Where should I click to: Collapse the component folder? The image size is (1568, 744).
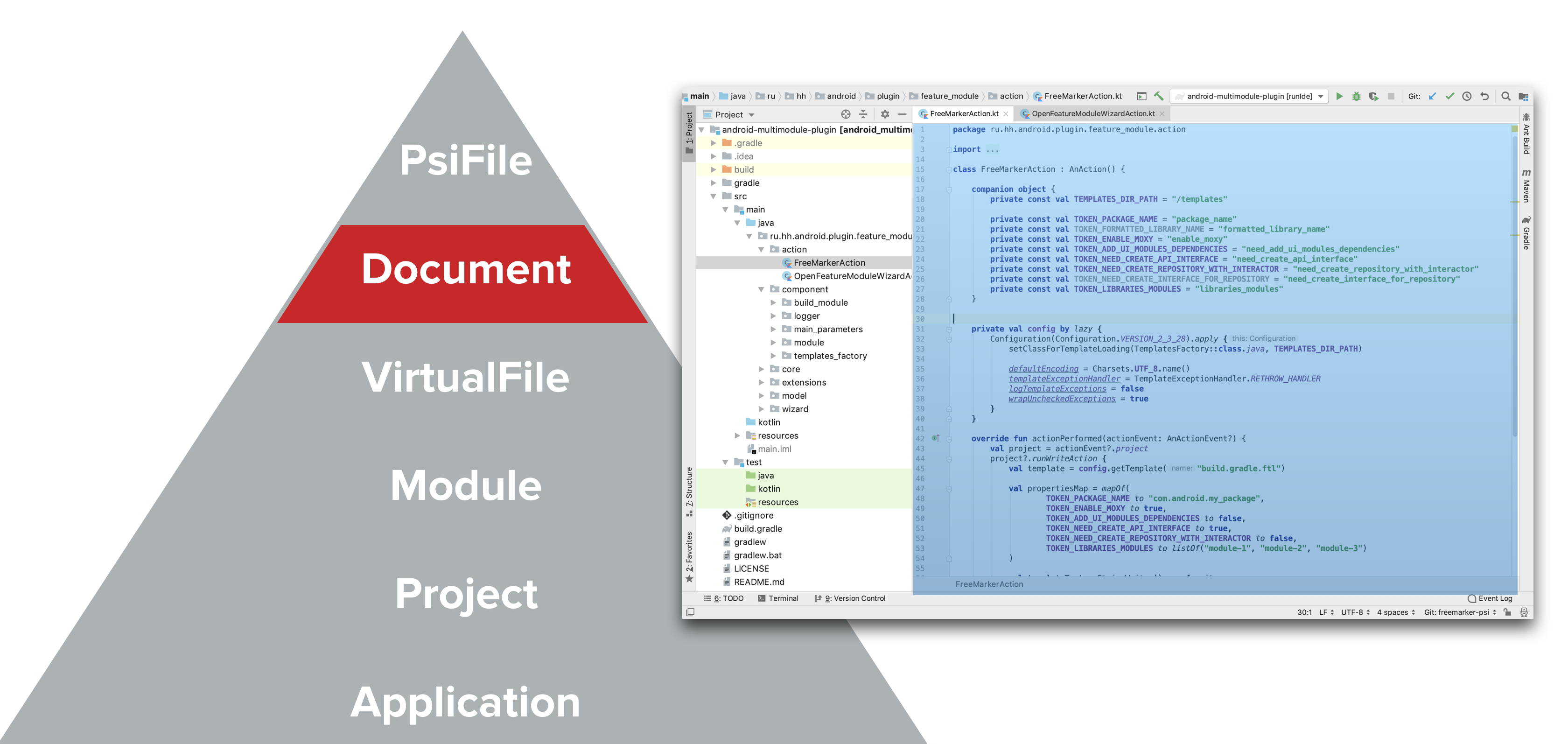coord(761,289)
